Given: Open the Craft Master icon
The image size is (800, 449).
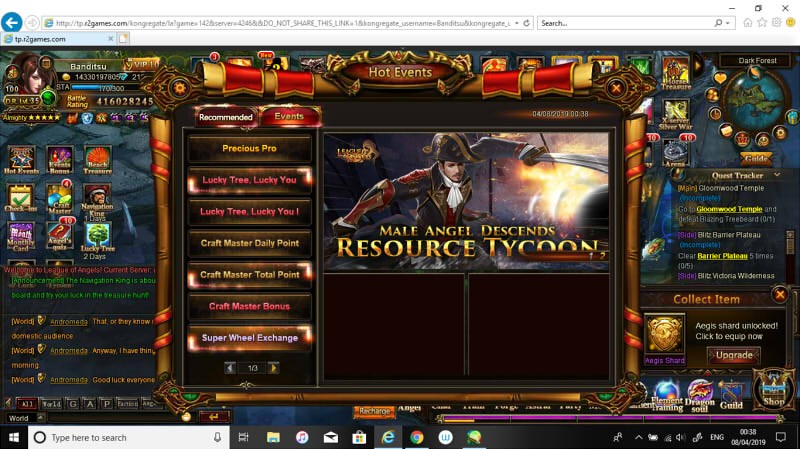Looking at the screenshot, I should (x=60, y=197).
